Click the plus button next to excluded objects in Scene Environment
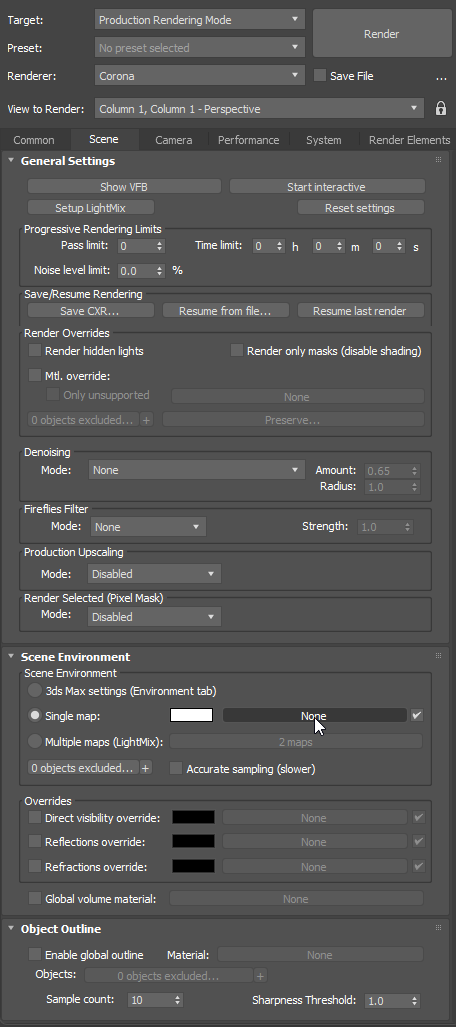Image resolution: width=456 pixels, height=1027 pixels. [x=145, y=768]
